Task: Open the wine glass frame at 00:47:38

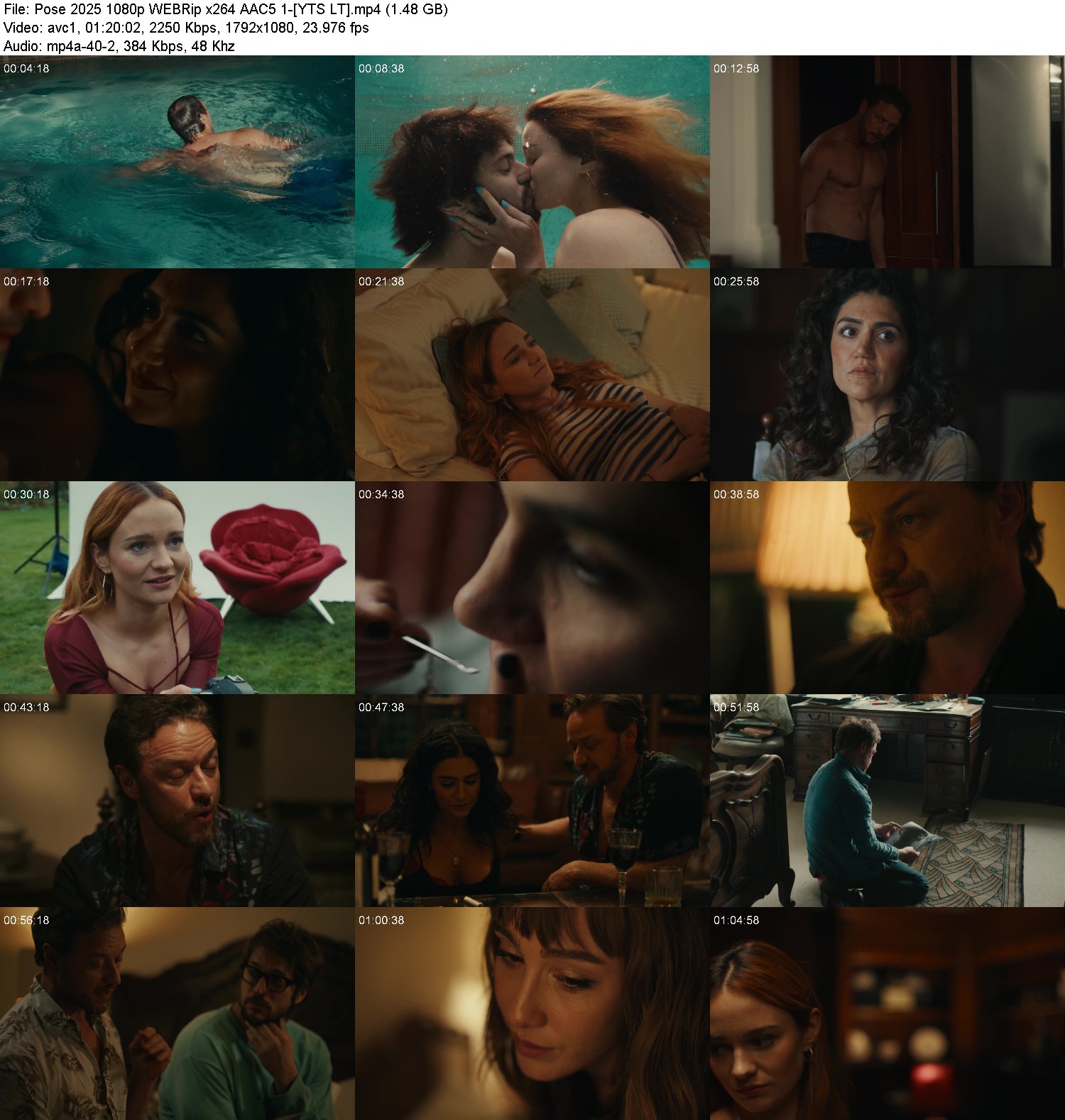Action: click(532, 801)
